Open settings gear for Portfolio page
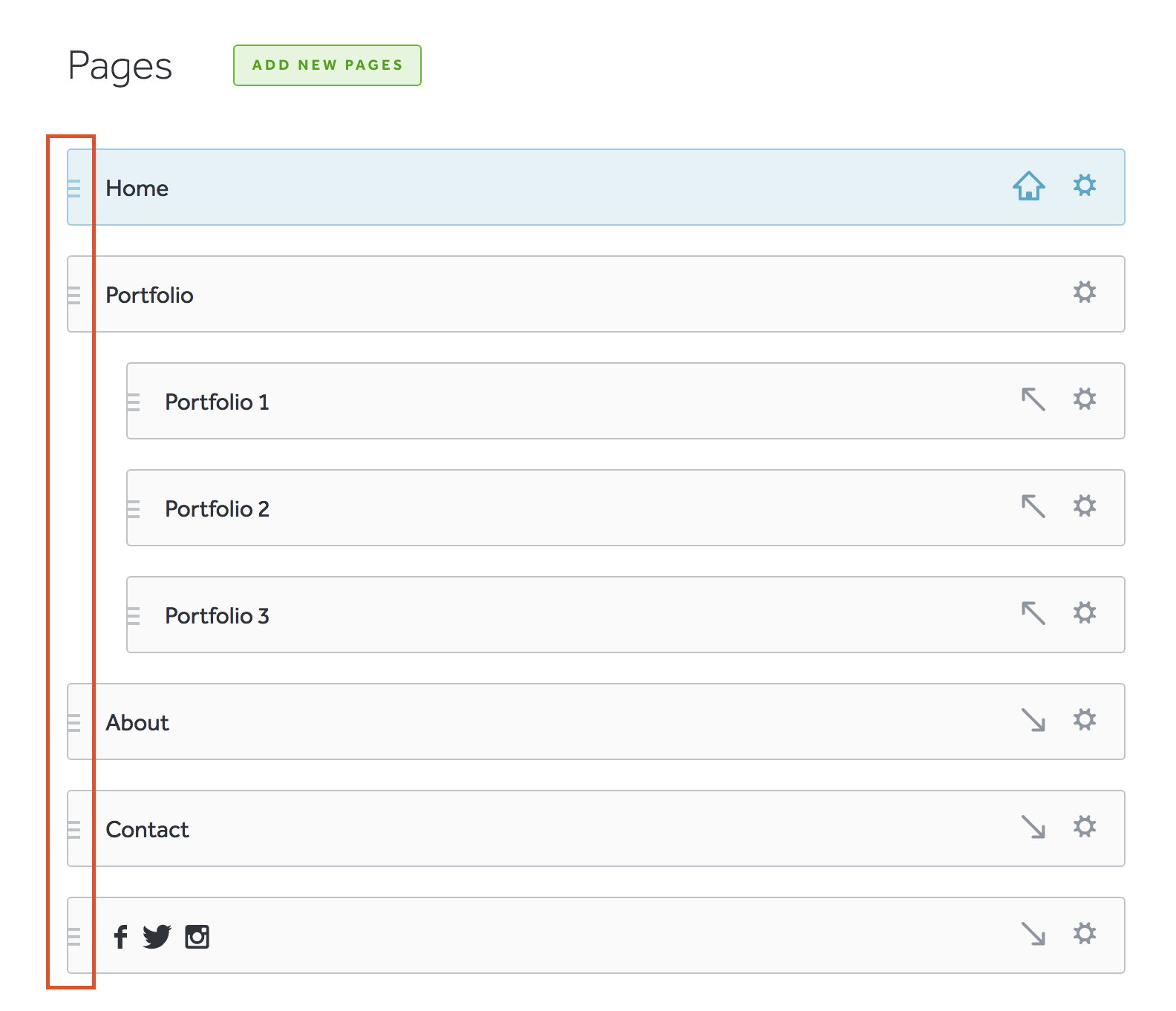The image size is (1176, 1011). click(1084, 292)
